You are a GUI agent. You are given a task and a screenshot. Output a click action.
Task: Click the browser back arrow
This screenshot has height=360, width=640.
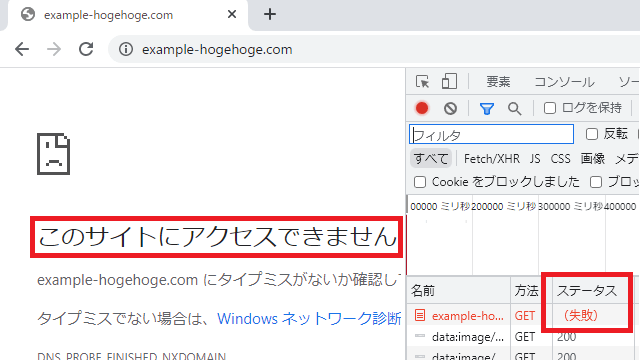(x=22, y=49)
